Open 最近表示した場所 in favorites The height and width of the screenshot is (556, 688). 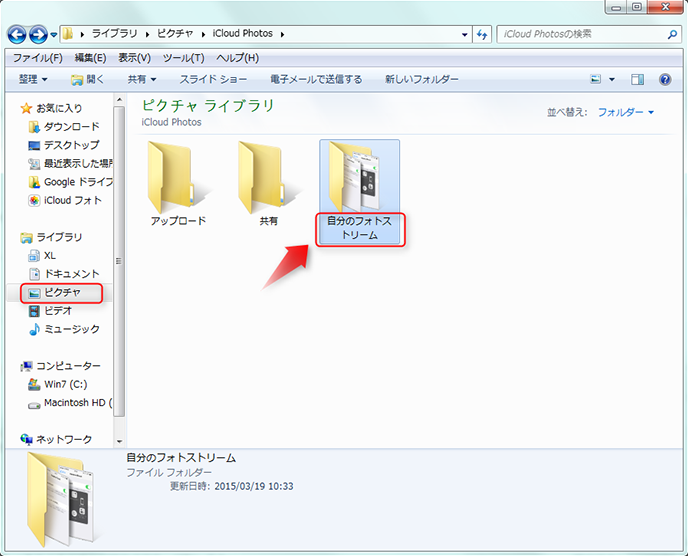coord(78,163)
